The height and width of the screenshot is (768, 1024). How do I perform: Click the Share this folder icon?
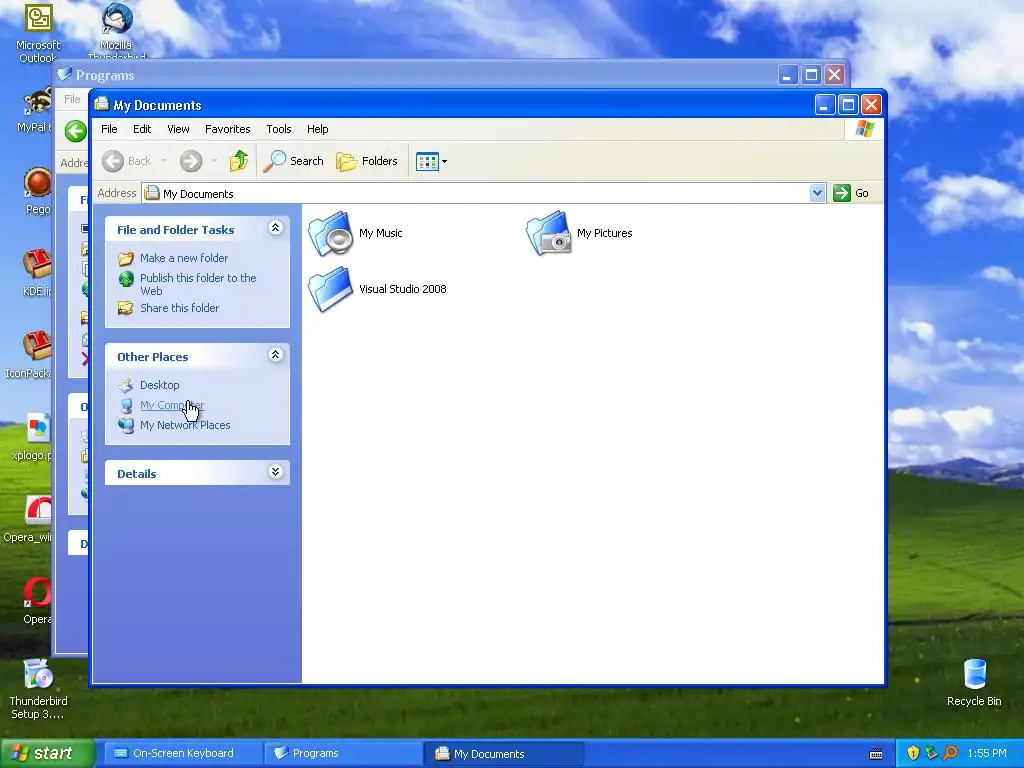click(x=125, y=308)
